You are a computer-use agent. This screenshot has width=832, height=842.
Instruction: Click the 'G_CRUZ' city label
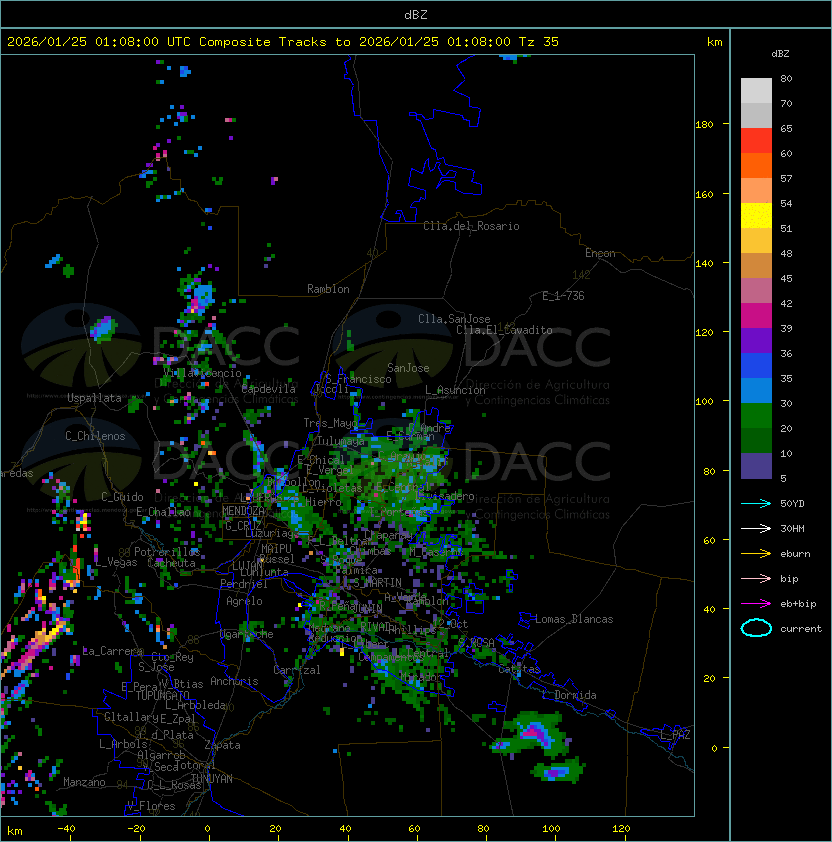tap(243, 525)
